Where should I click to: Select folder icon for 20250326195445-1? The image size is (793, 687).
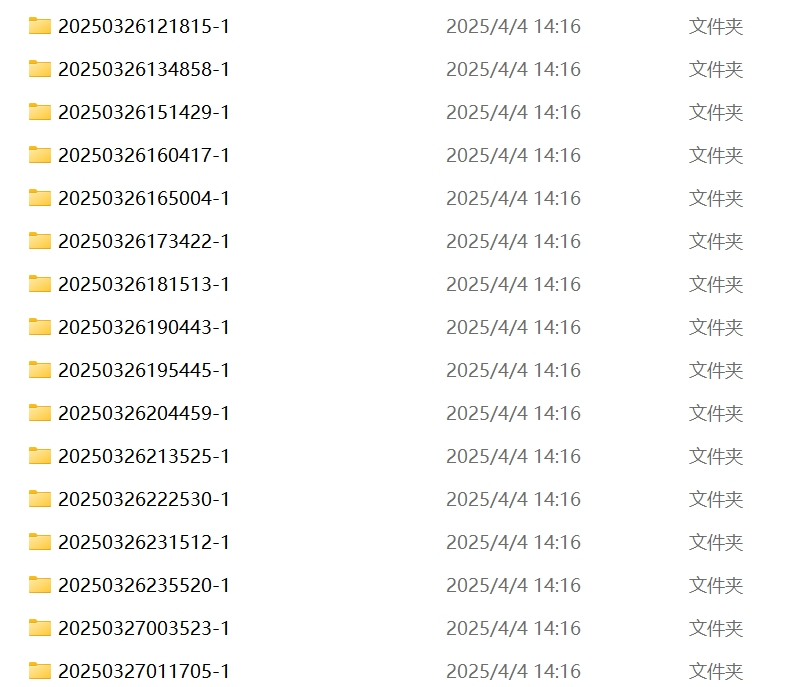[x=40, y=370]
